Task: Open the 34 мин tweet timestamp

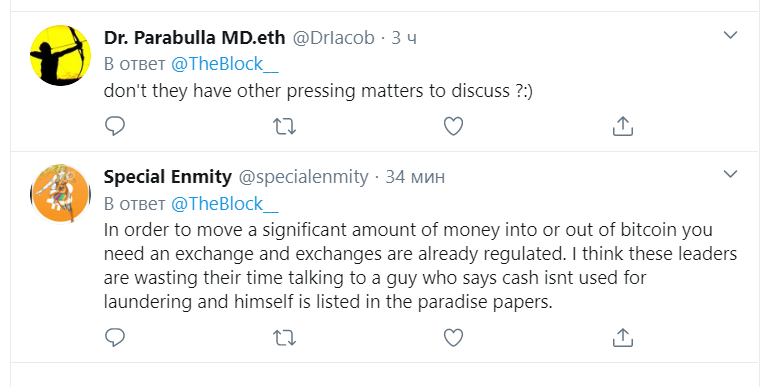Action: (415, 176)
